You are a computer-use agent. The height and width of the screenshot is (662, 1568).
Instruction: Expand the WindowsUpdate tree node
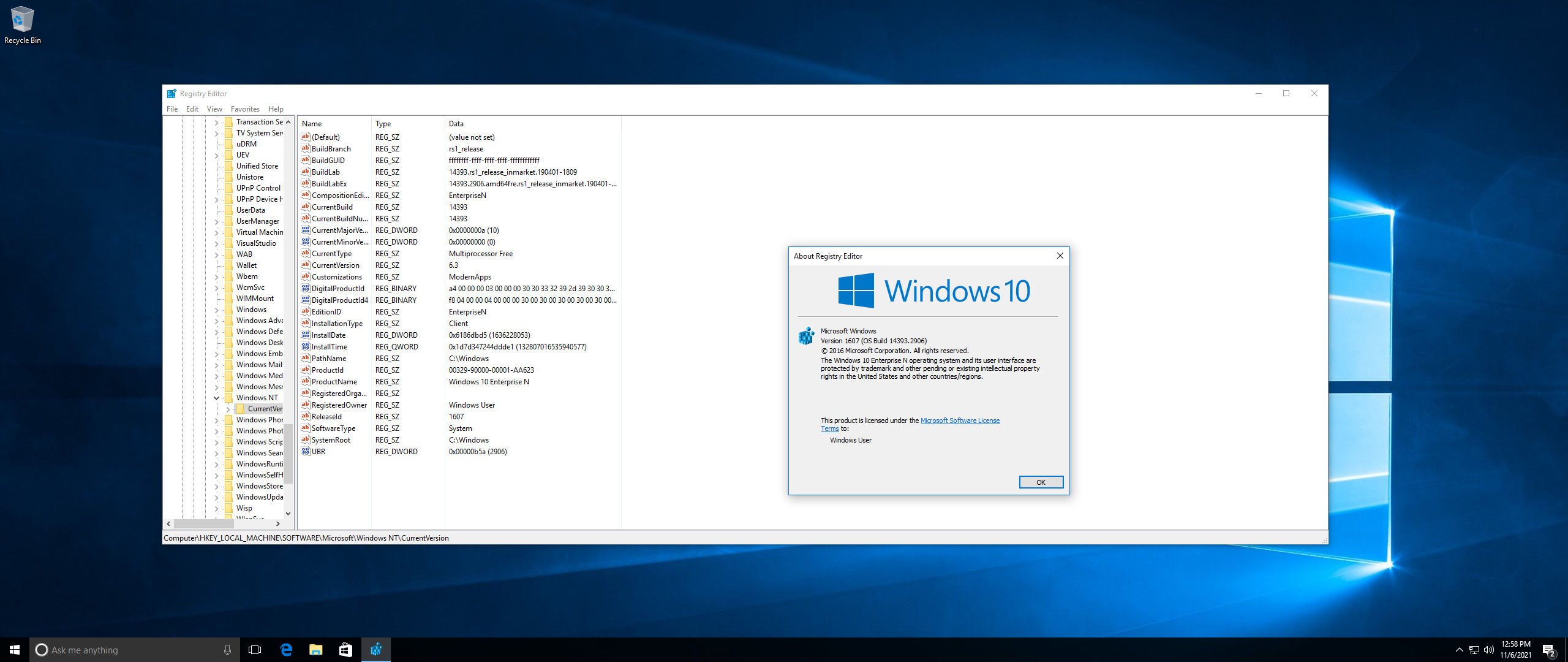pyautogui.click(x=216, y=497)
